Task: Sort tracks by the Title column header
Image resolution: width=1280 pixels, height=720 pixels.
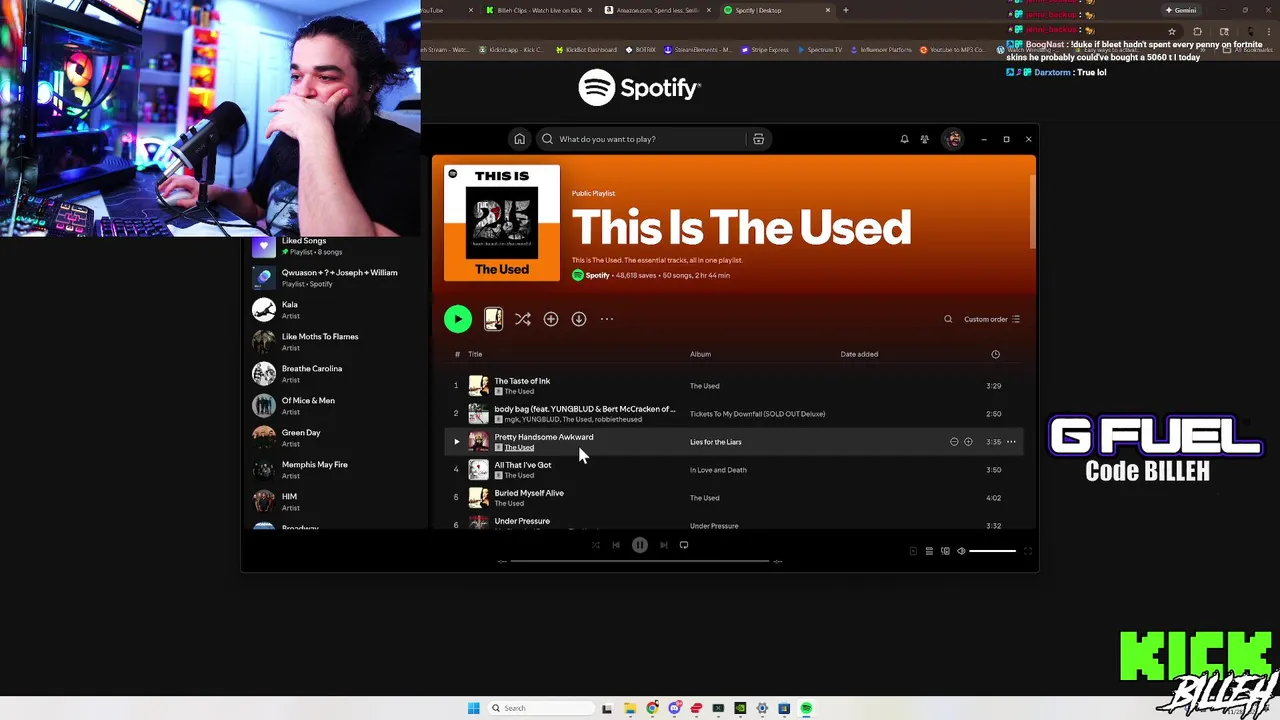Action: click(475, 354)
